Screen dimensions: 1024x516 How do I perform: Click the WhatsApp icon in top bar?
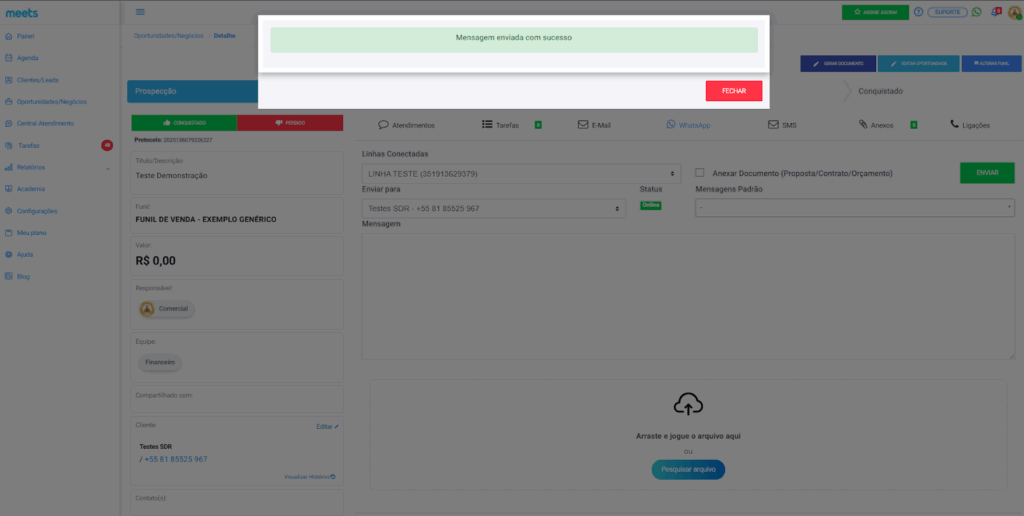(976, 12)
